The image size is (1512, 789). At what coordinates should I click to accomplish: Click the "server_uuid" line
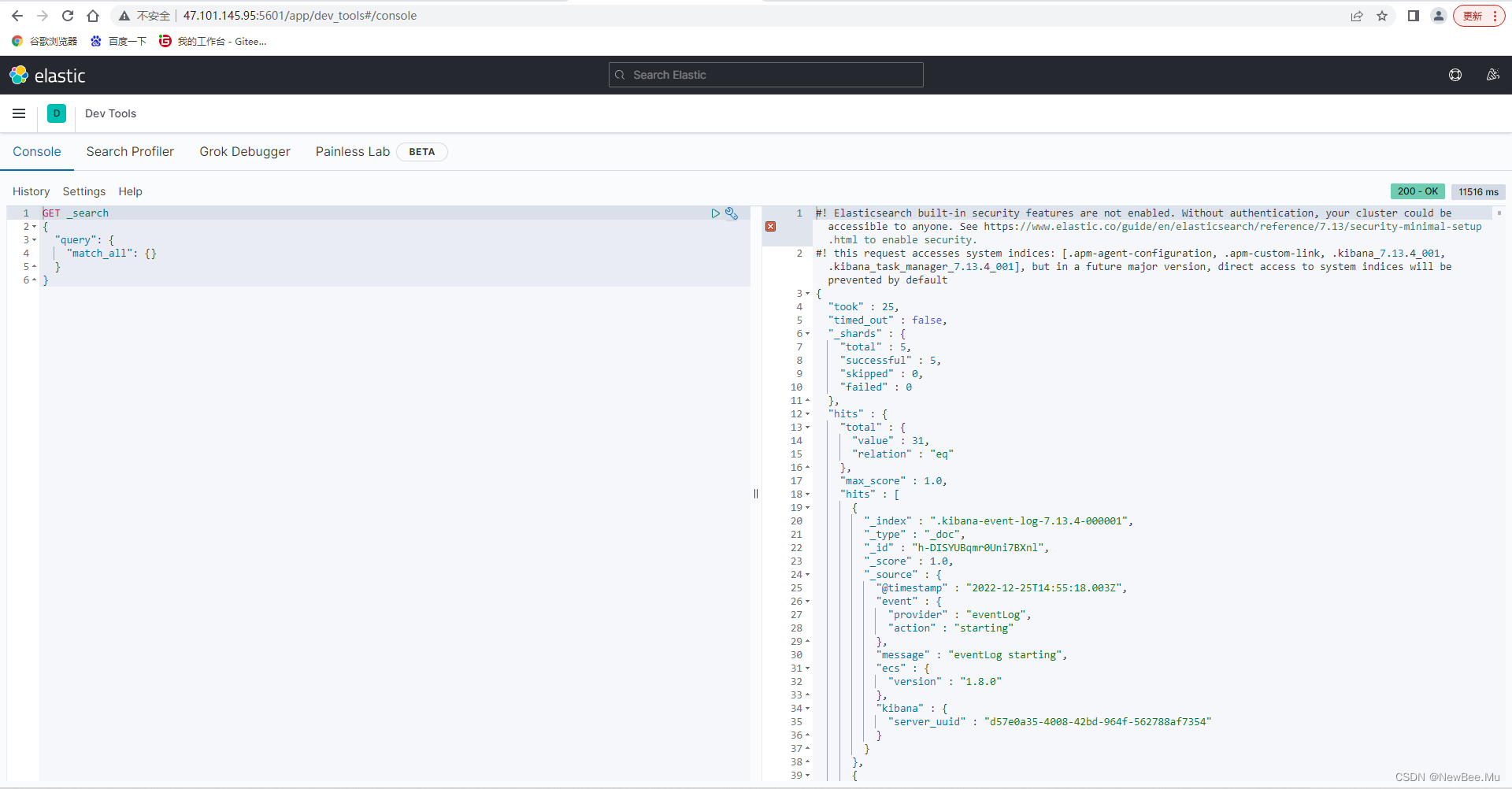coord(1050,722)
